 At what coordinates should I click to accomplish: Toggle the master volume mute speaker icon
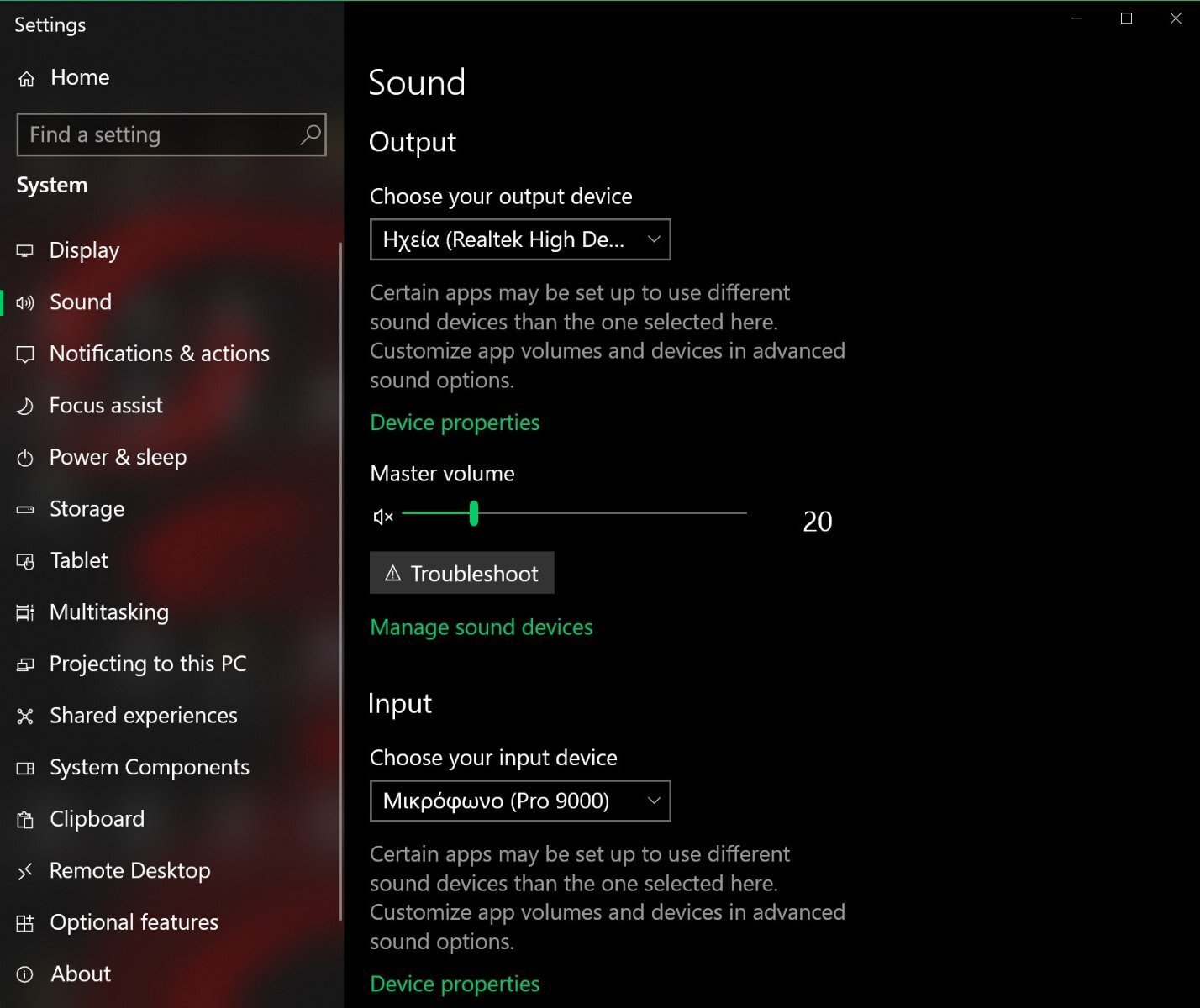[382, 517]
